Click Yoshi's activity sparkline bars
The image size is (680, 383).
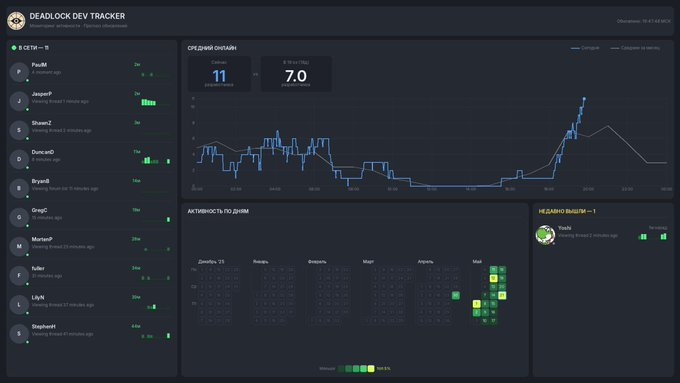[x=653, y=236]
